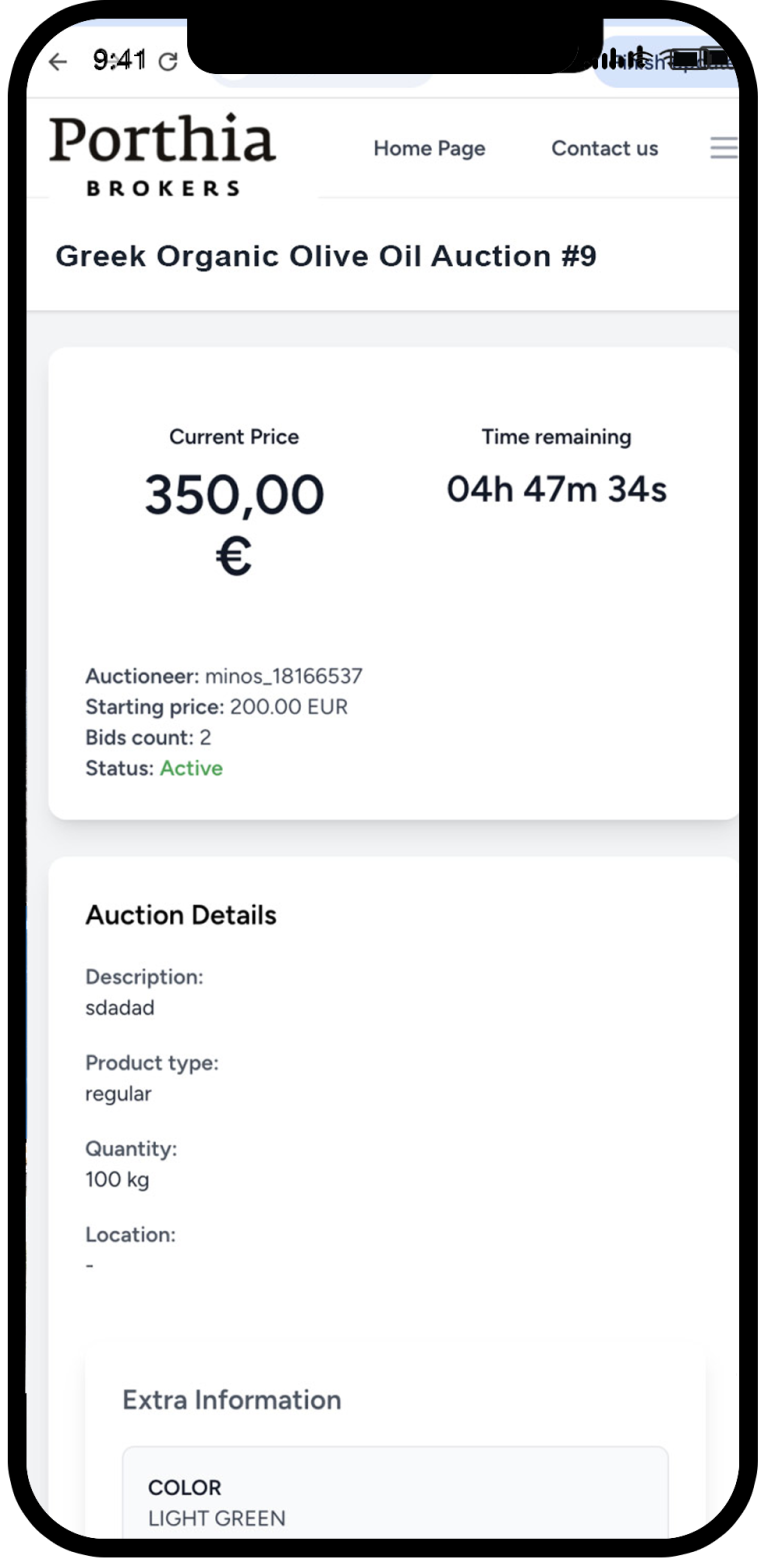Open the Contact us nav item
Image resolution: width=768 pixels, height=1559 pixels.
click(604, 148)
